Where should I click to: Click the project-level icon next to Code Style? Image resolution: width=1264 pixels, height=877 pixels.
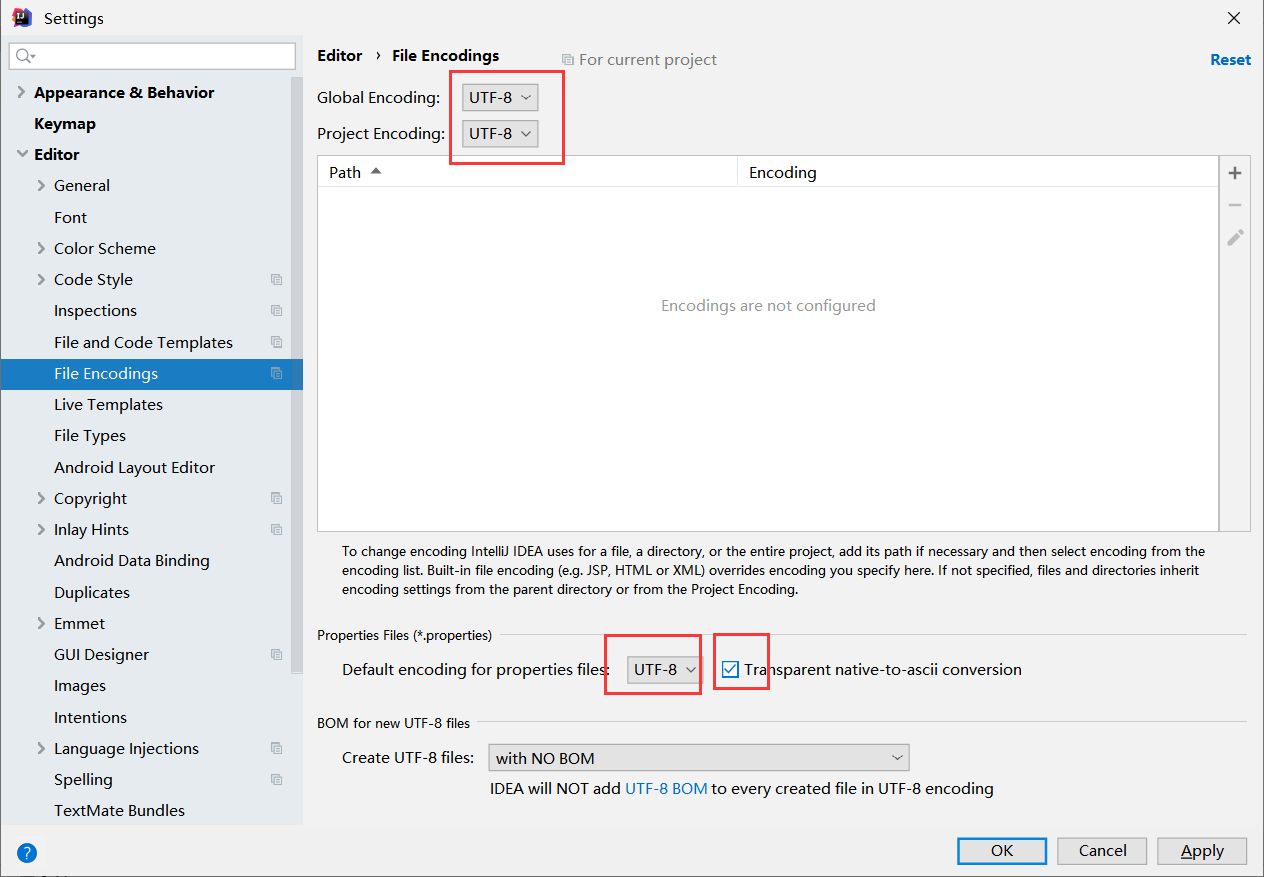[277, 280]
